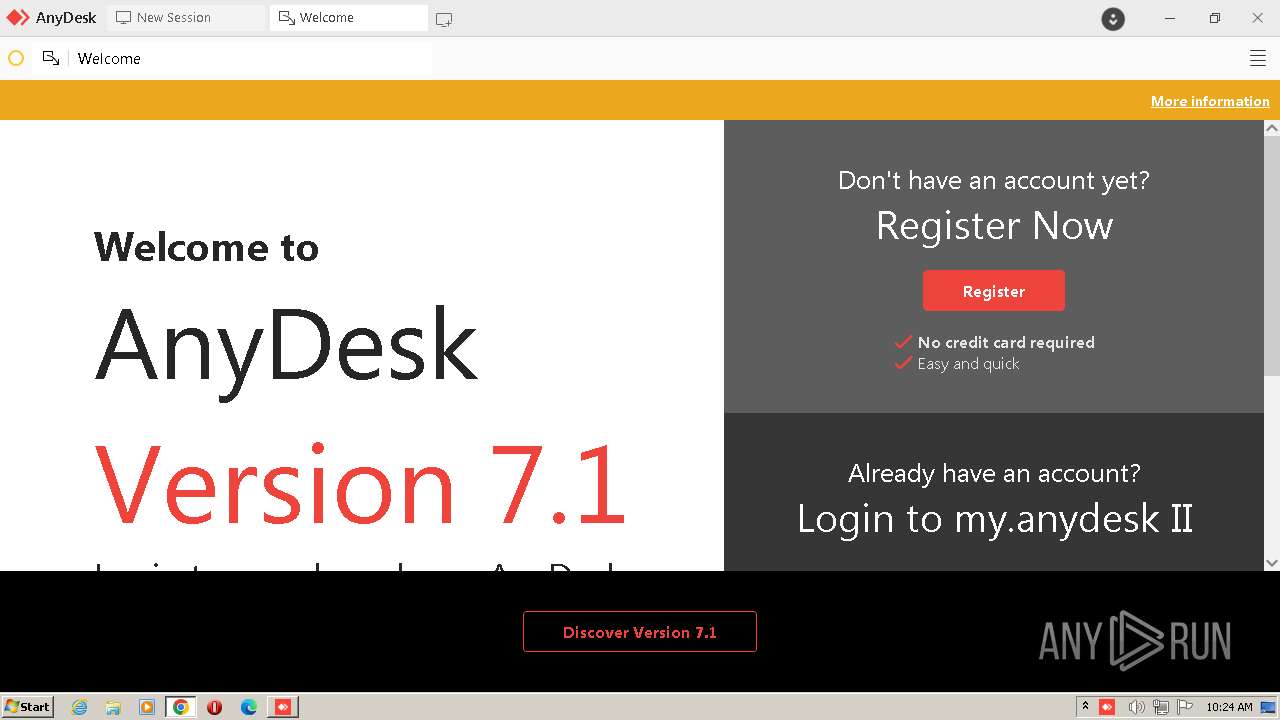Image resolution: width=1280 pixels, height=720 pixels.
Task: Click the Register Now heading
Action: (x=994, y=225)
